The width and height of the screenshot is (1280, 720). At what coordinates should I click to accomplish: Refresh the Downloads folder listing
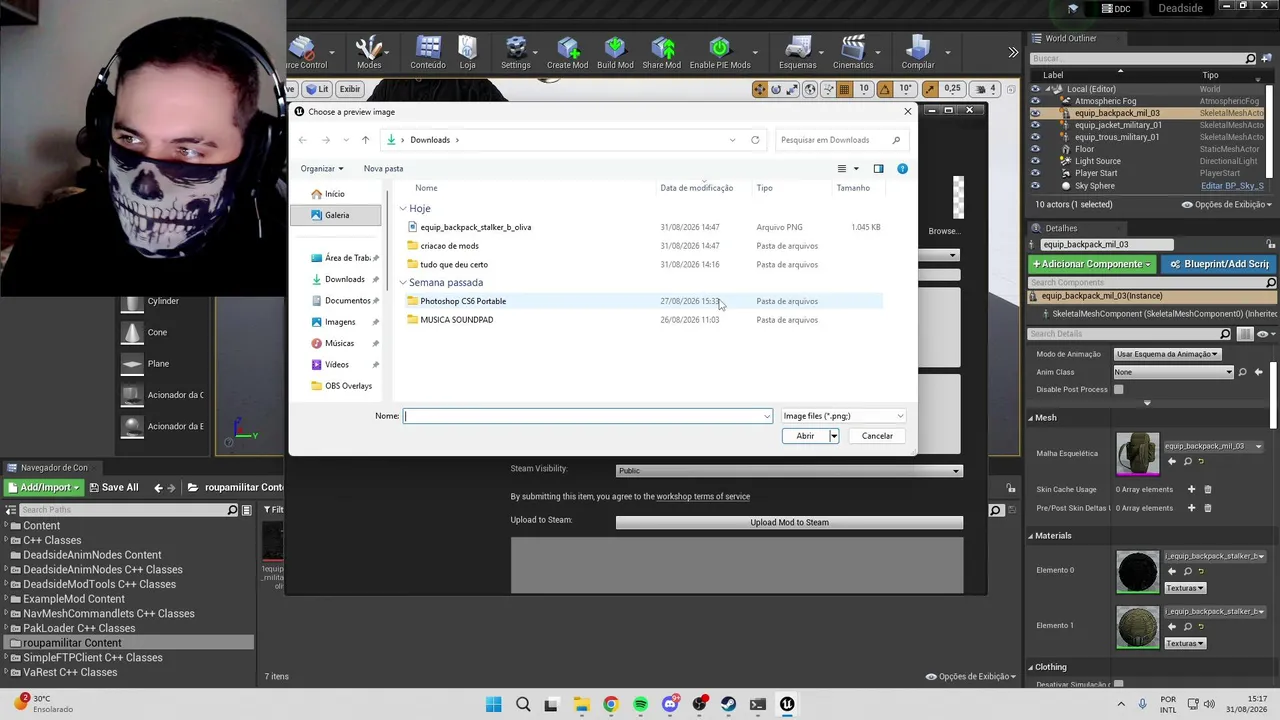click(x=755, y=140)
